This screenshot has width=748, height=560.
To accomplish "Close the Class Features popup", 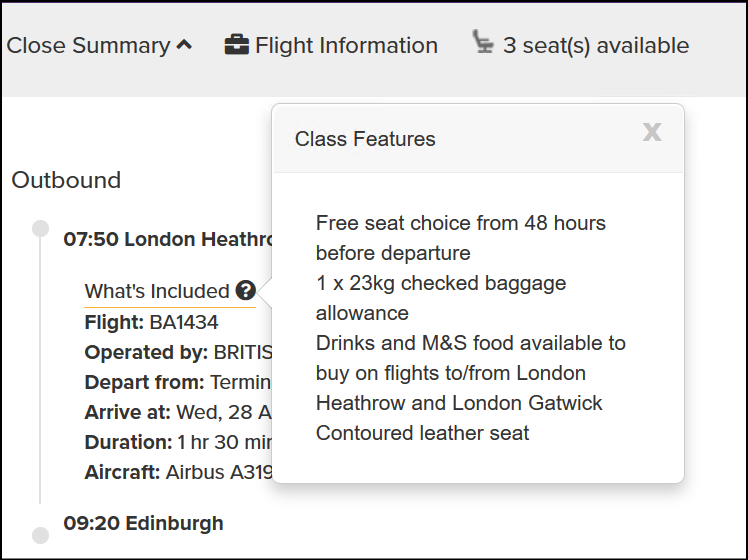I will [652, 132].
